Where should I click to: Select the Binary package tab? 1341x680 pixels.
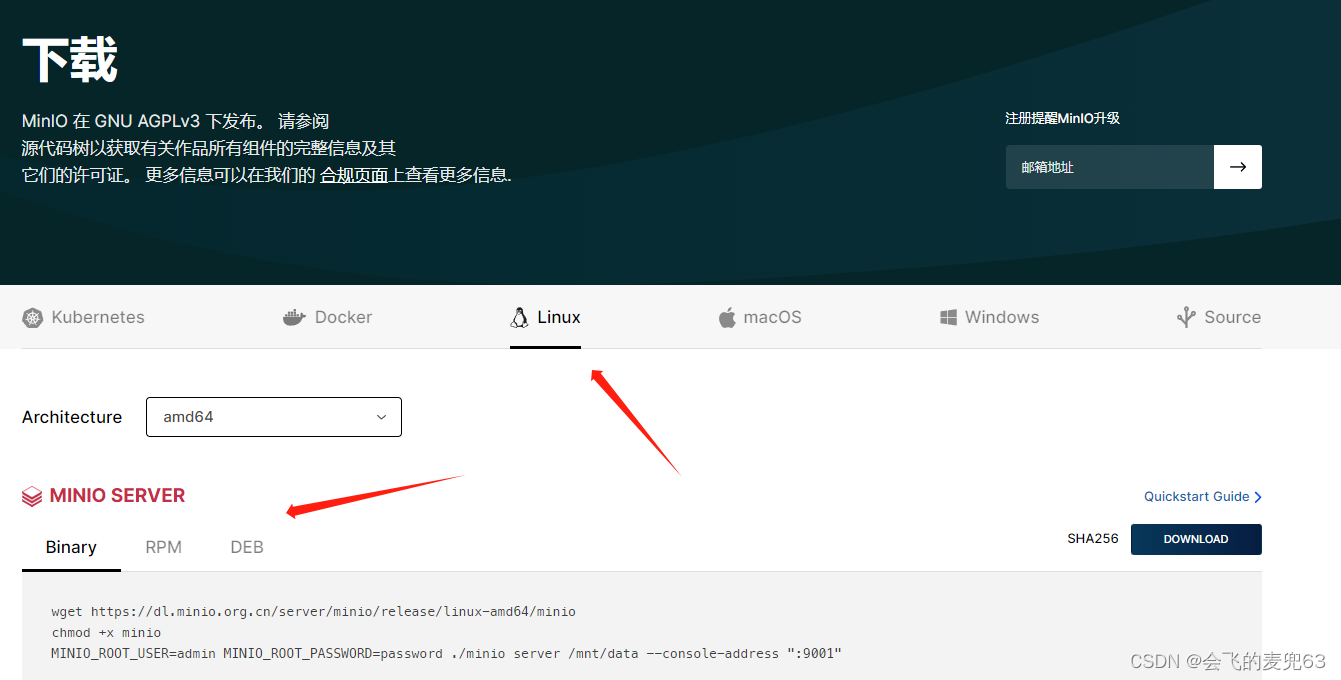tap(71, 548)
